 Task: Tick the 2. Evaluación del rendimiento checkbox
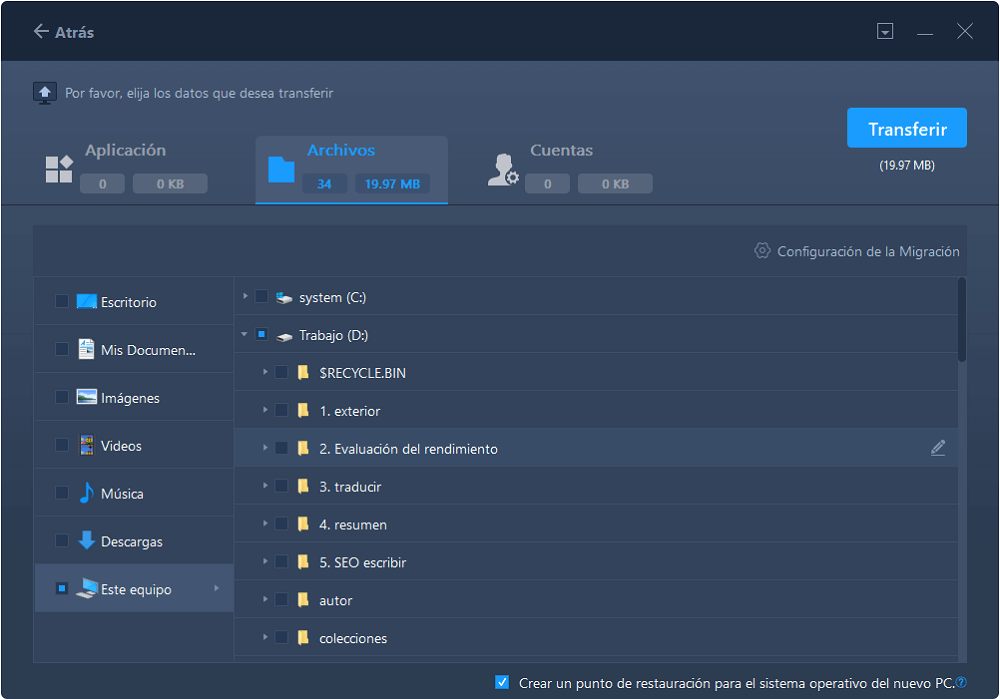coord(281,448)
